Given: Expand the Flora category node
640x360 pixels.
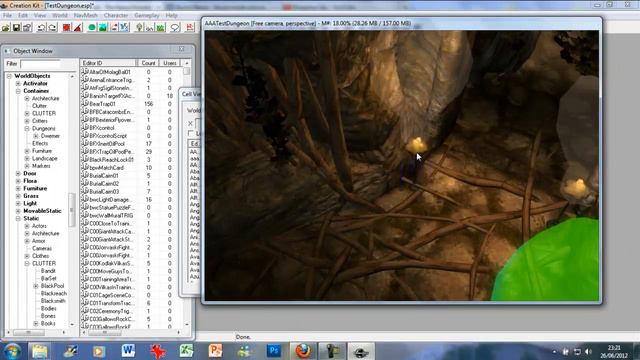Looking at the screenshot, I should (x=18, y=181).
